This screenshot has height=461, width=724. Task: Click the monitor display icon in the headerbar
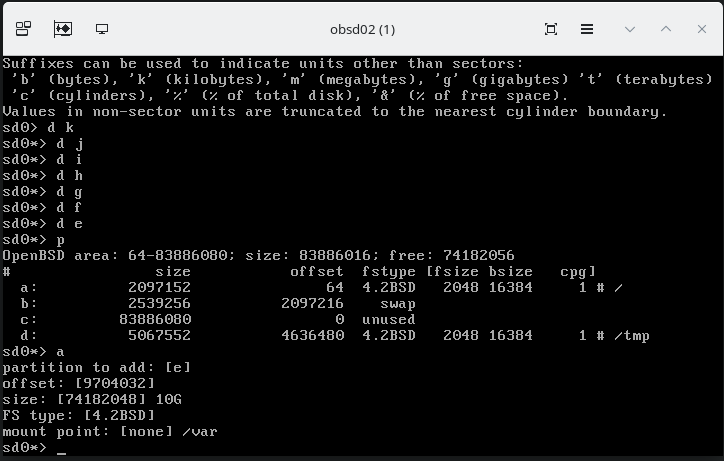tap(101, 29)
